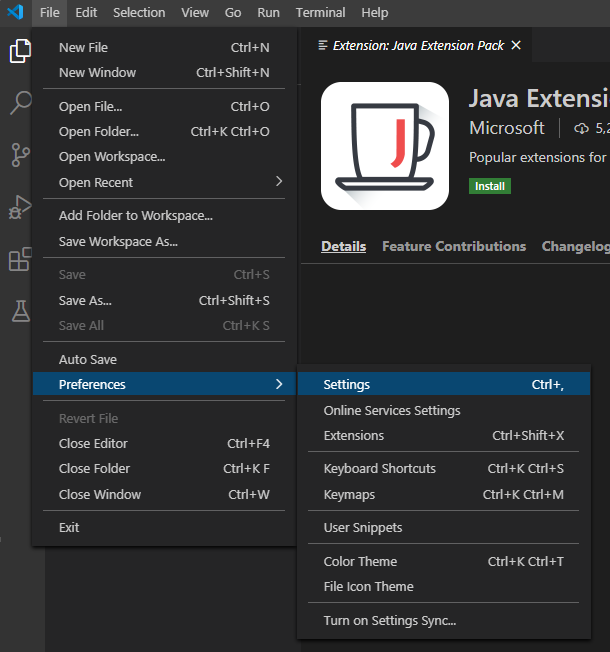Switch to the Details tab
610x652 pixels.
pos(343,246)
